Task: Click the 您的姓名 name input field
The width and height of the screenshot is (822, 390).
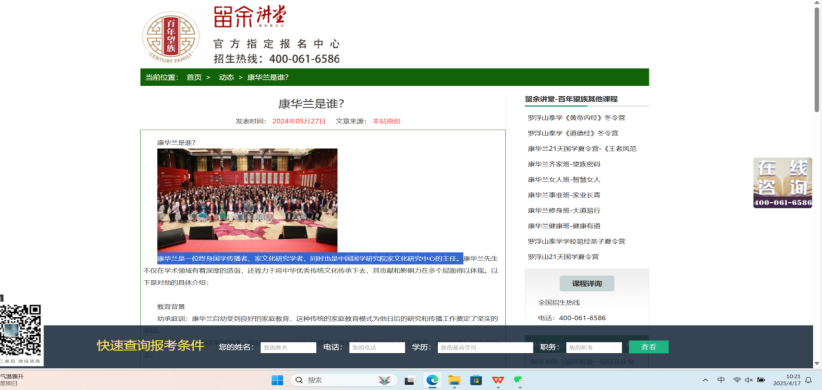Action: (x=288, y=347)
